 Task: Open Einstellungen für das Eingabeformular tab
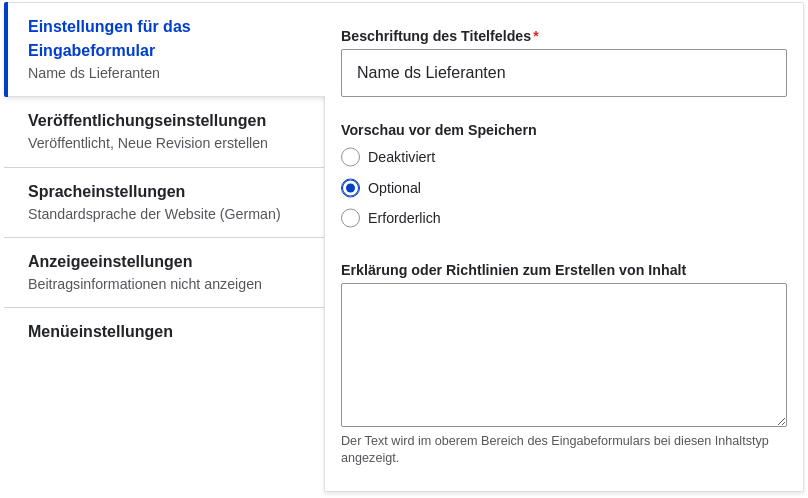click(164, 49)
